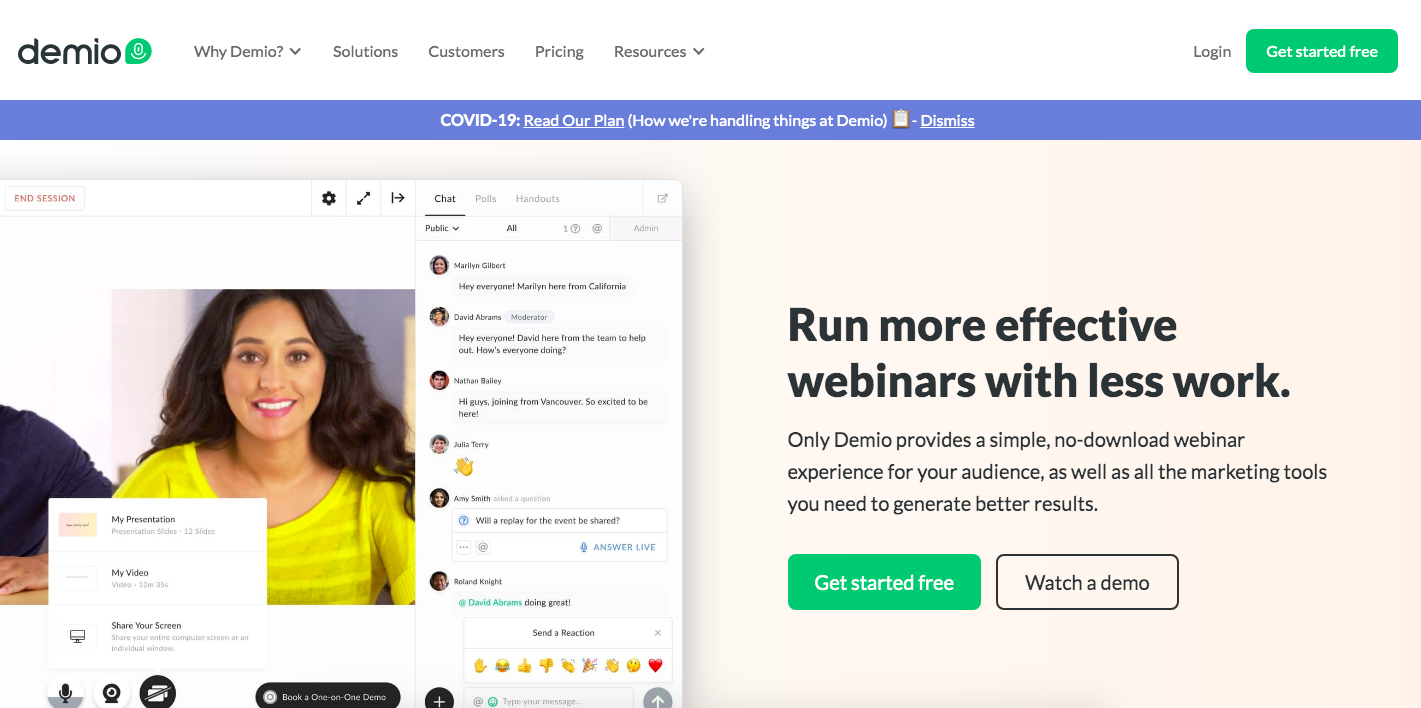Send the thinking face reaction
1421x708 pixels.
pyautogui.click(x=634, y=665)
